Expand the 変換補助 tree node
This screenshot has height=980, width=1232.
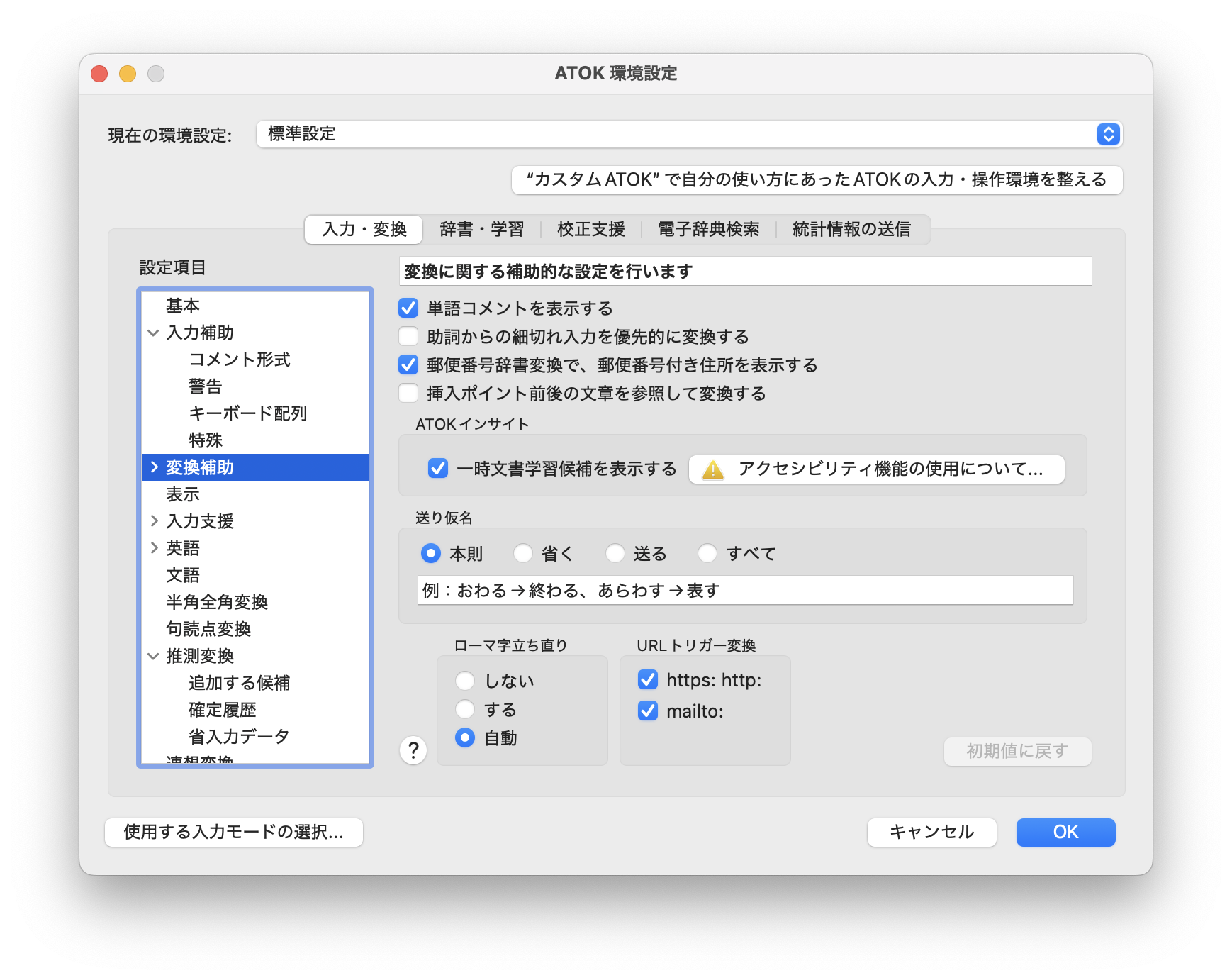tap(154, 467)
